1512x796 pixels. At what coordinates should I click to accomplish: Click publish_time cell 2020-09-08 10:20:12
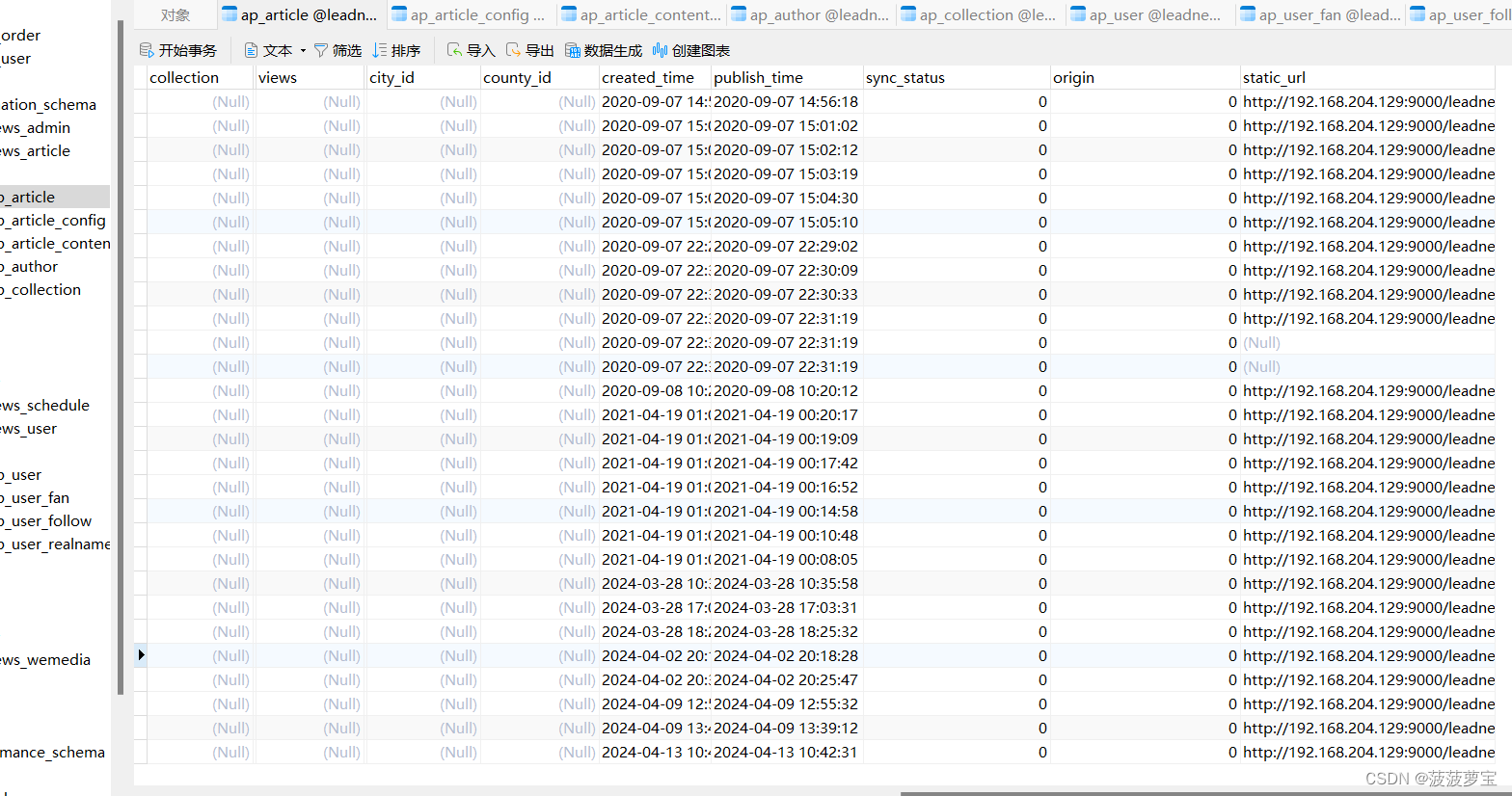tap(787, 390)
